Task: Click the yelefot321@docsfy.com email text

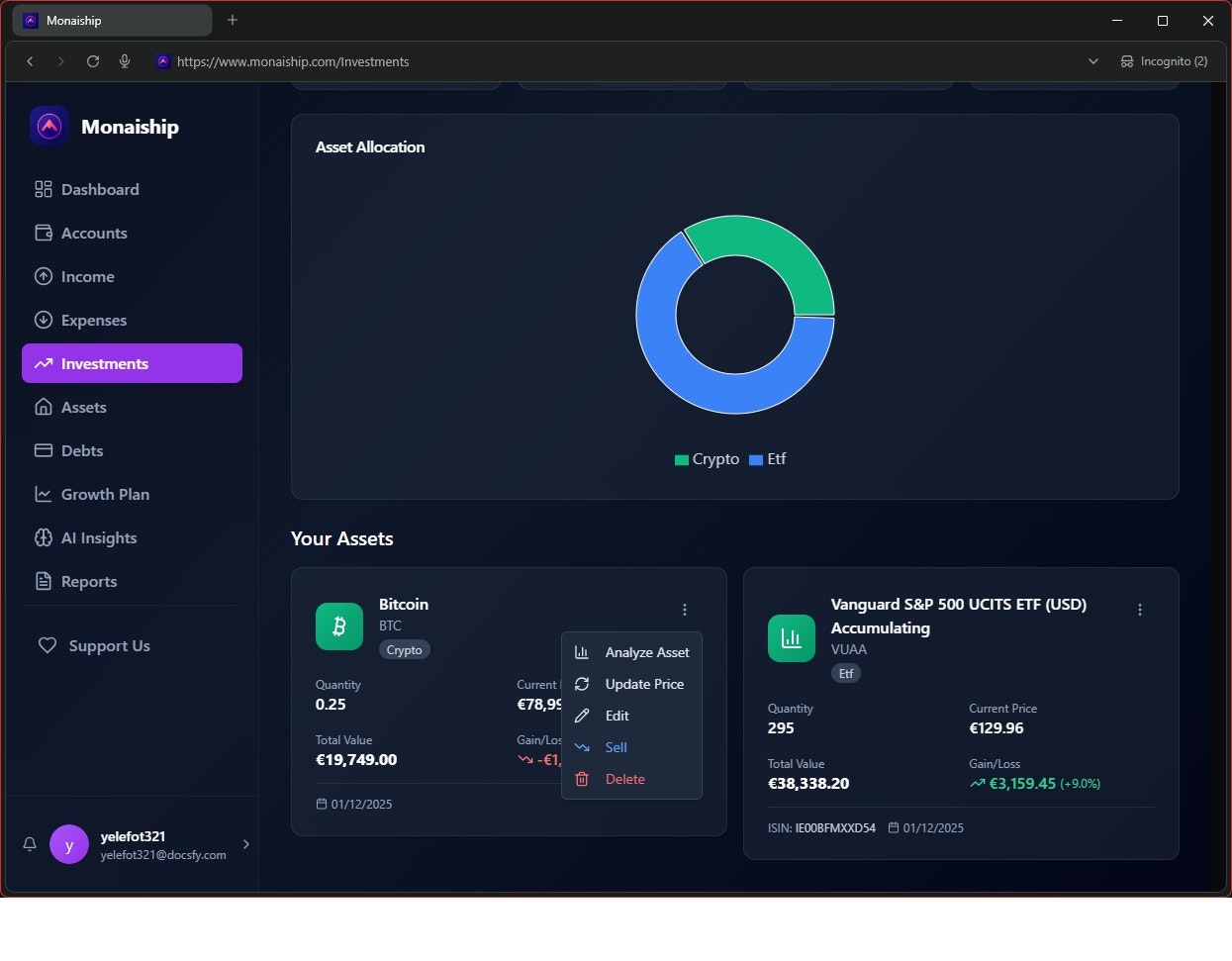Action: (163, 855)
